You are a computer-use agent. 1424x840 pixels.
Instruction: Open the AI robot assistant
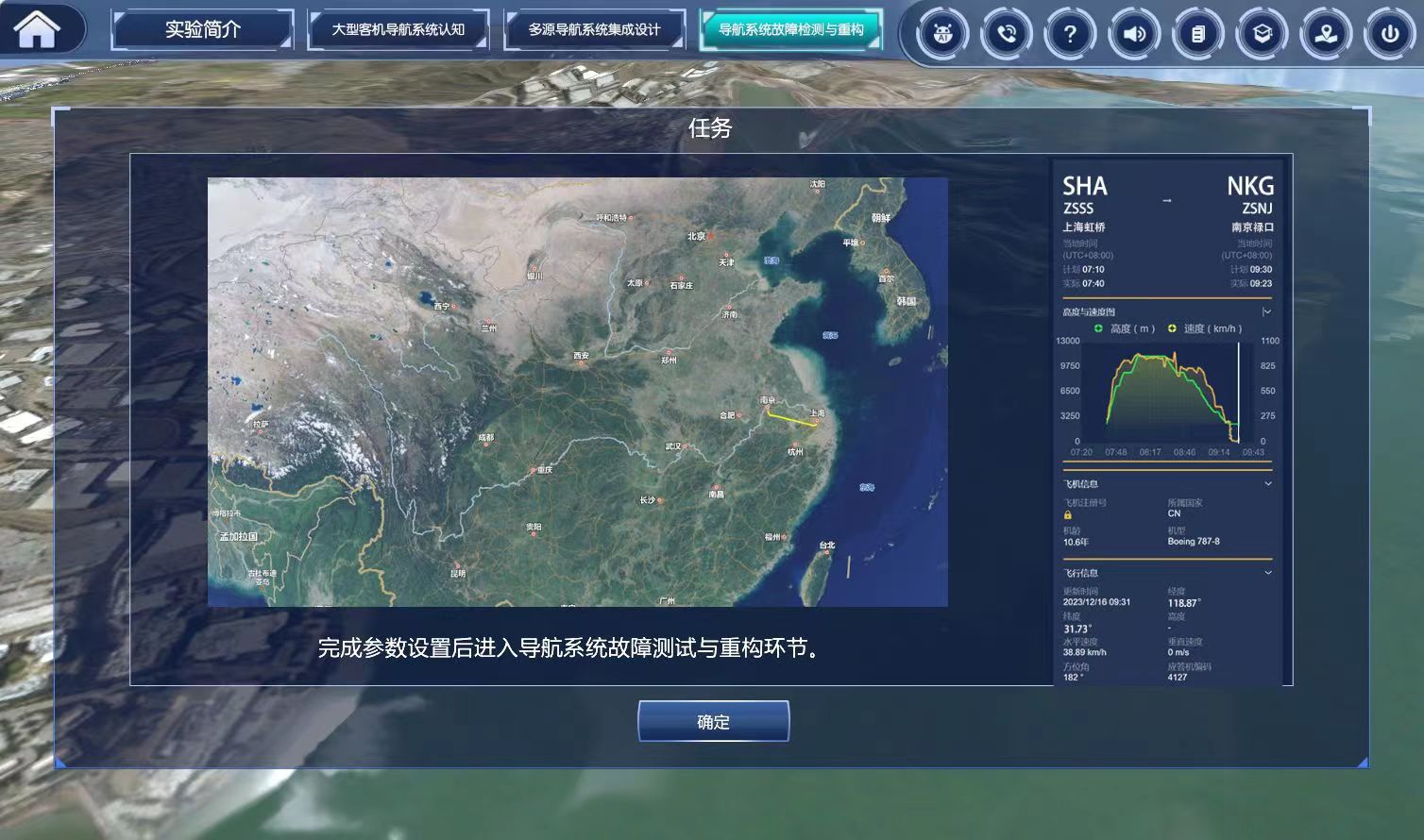[x=942, y=35]
